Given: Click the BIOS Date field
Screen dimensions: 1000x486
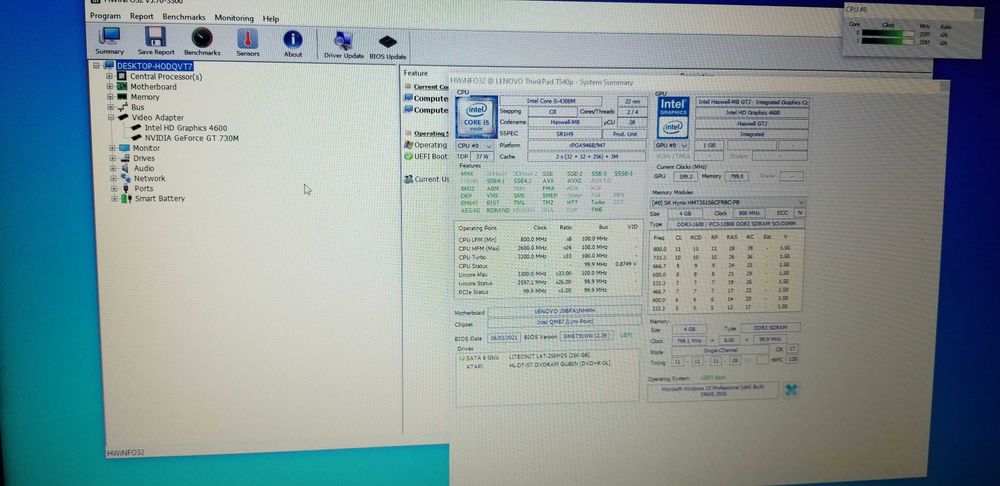Looking at the screenshot, I should click(504, 337).
